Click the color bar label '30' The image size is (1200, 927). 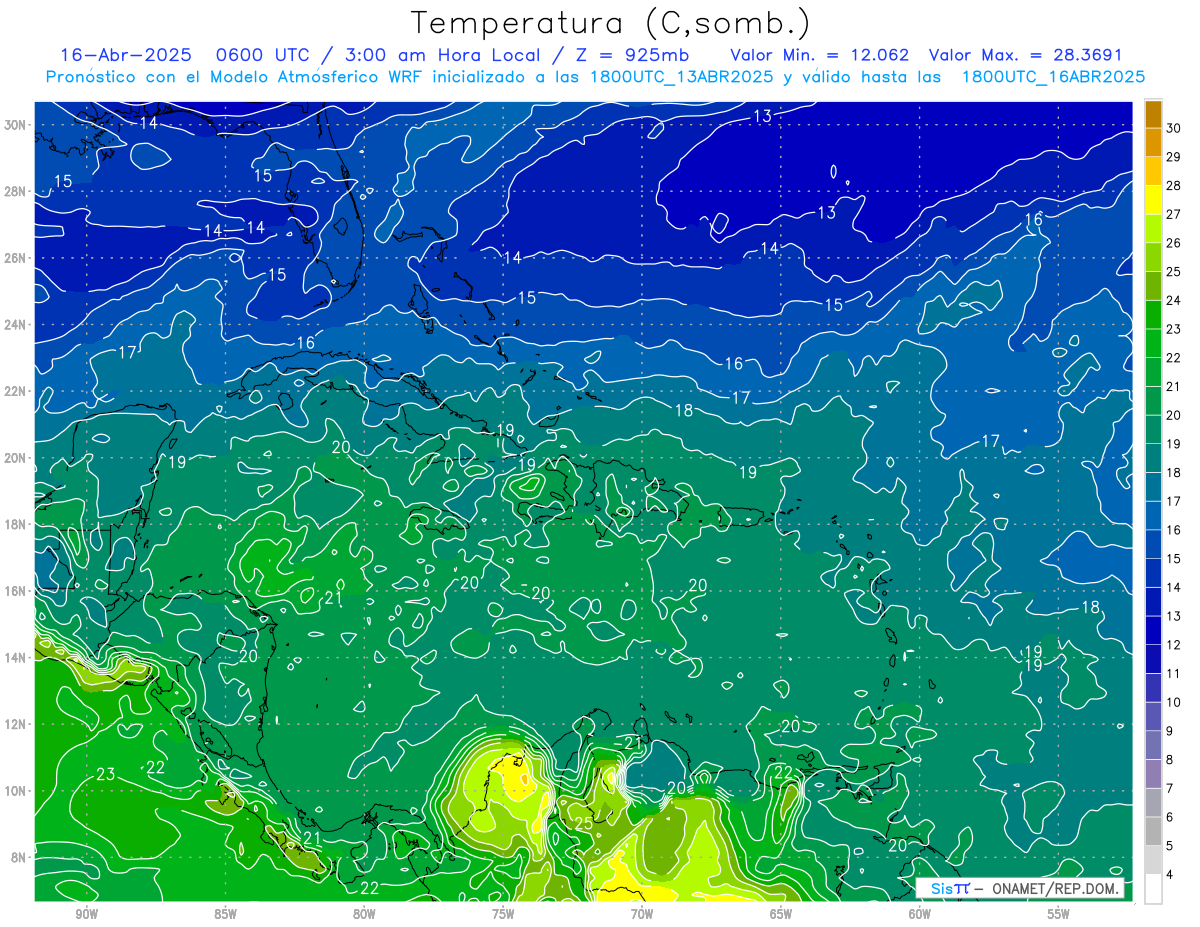click(1174, 129)
